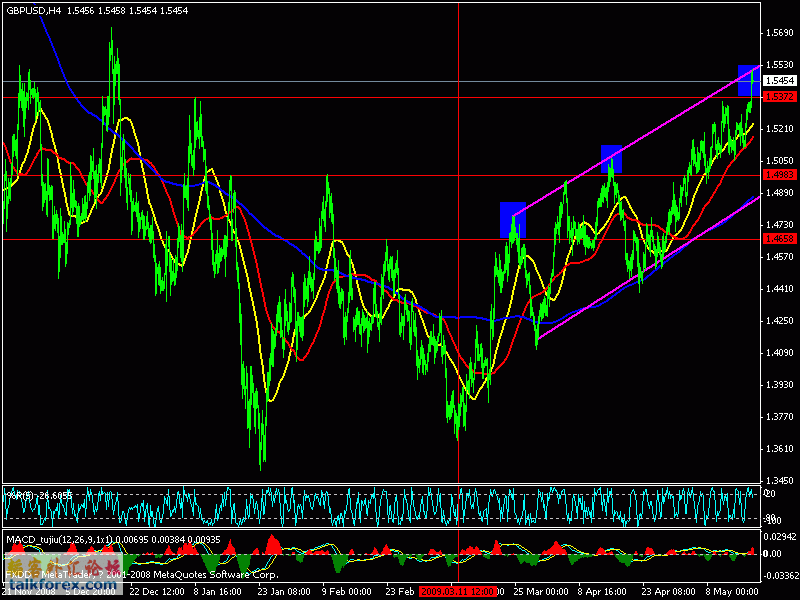Click the 1.4410 price scale value
Viewport: 800px width, 600px height.
780,289
